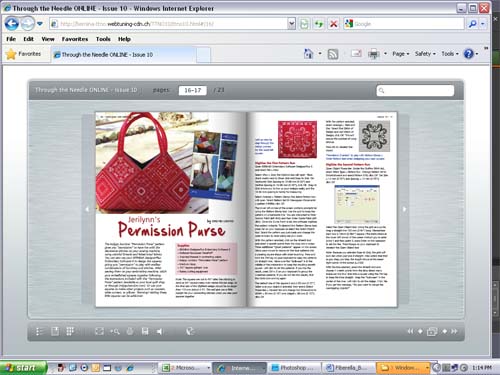Click the Read Mail icon

tap(356, 54)
